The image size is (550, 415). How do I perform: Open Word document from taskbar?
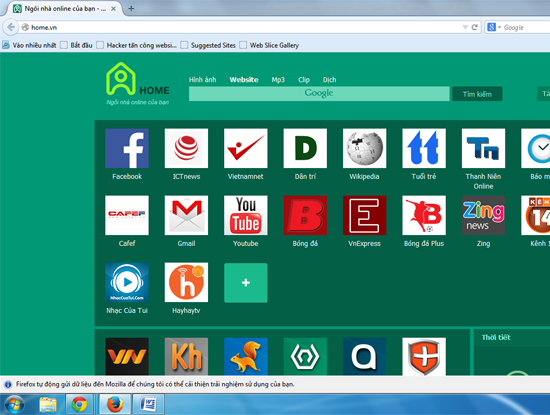(x=149, y=404)
